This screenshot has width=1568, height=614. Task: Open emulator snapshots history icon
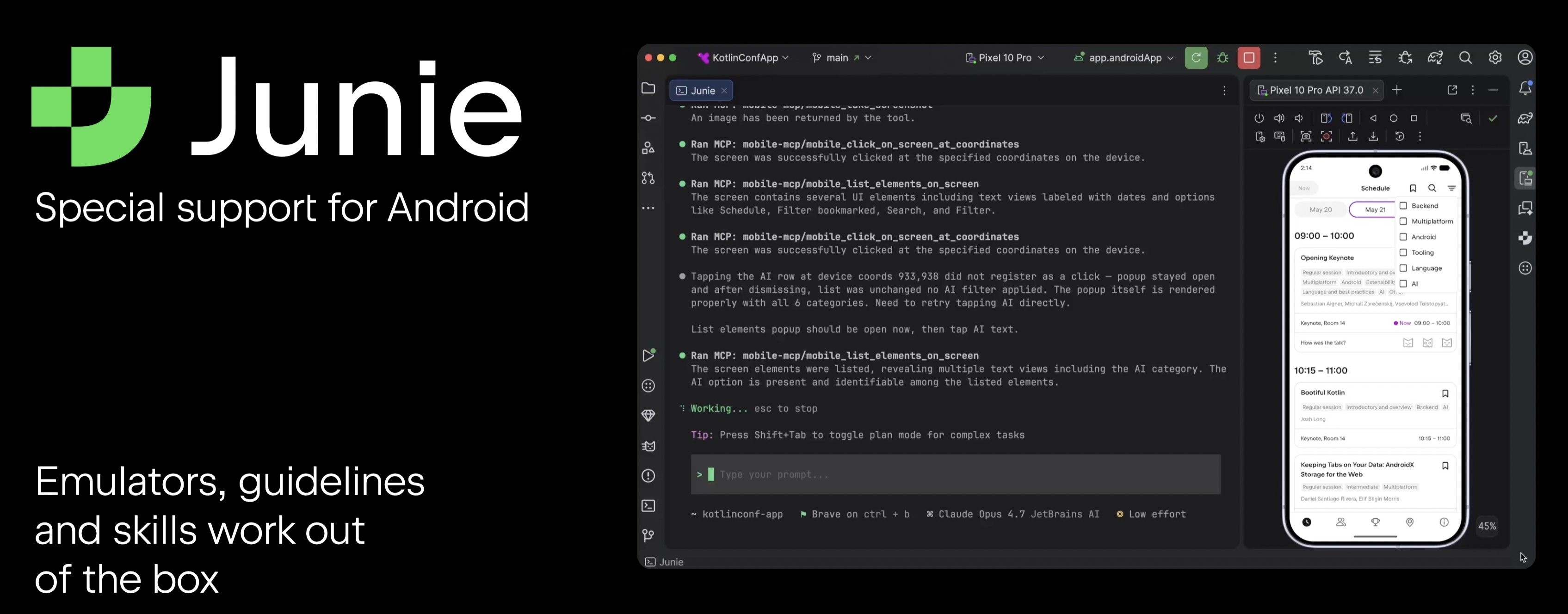pos(1399,136)
